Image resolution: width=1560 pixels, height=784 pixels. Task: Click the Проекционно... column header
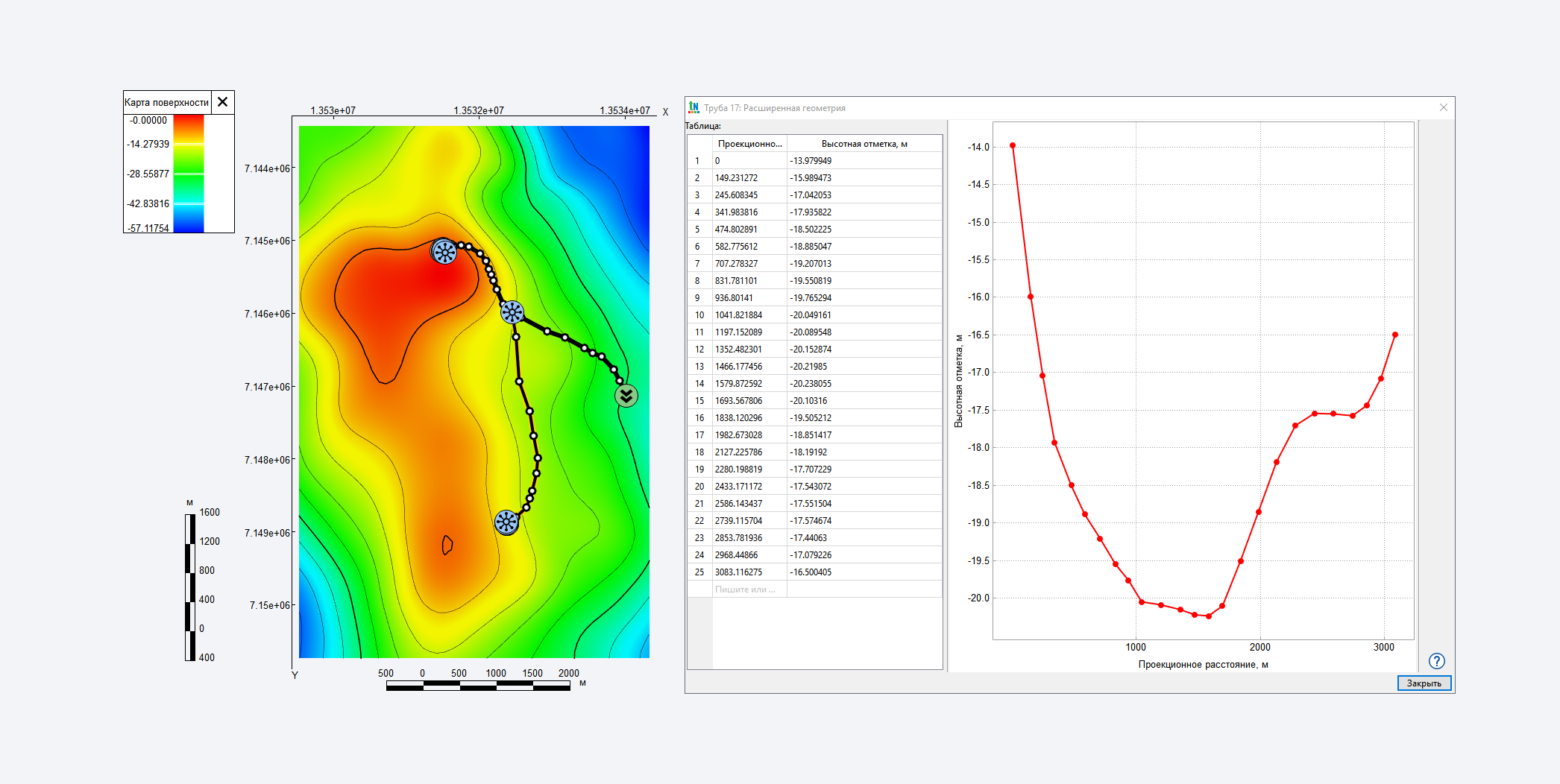749,144
